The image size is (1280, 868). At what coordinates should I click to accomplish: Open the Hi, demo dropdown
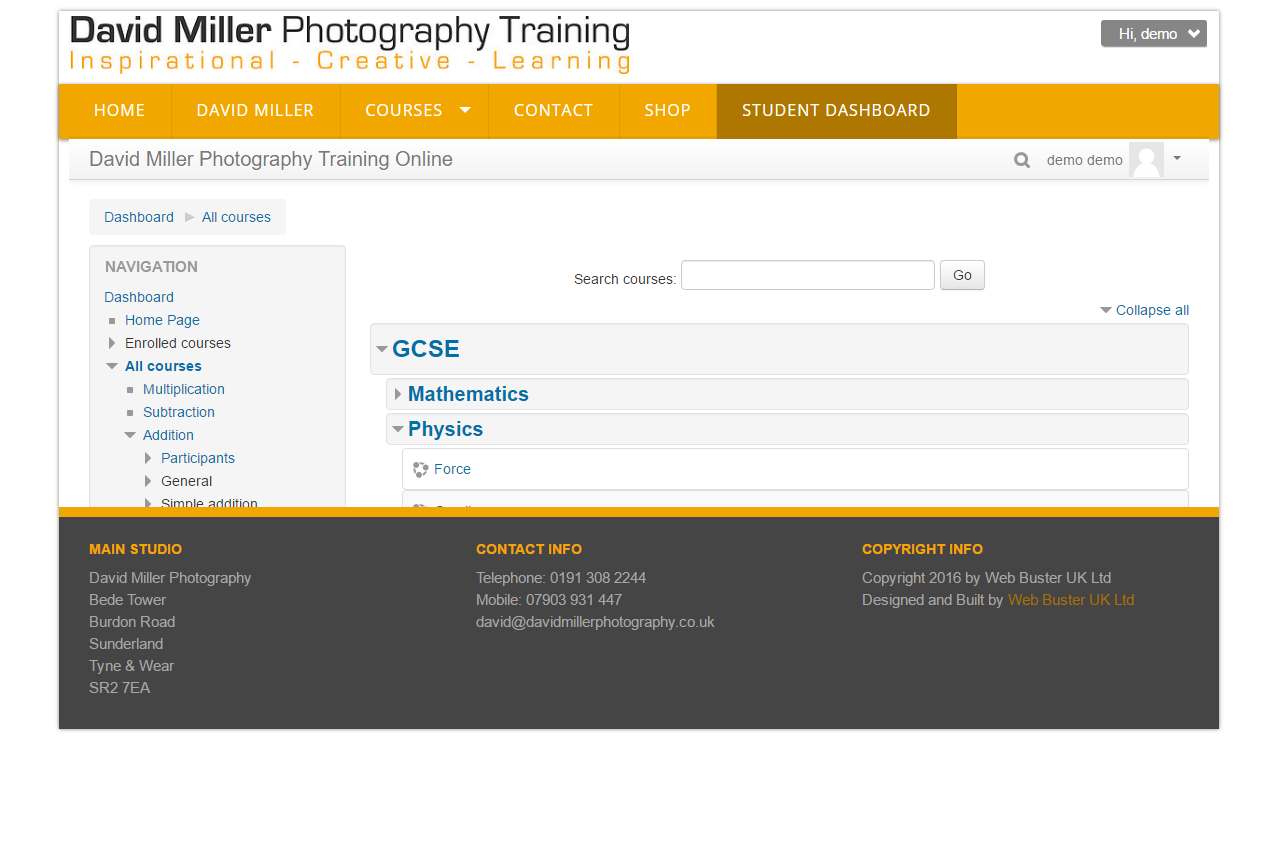coord(1153,34)
